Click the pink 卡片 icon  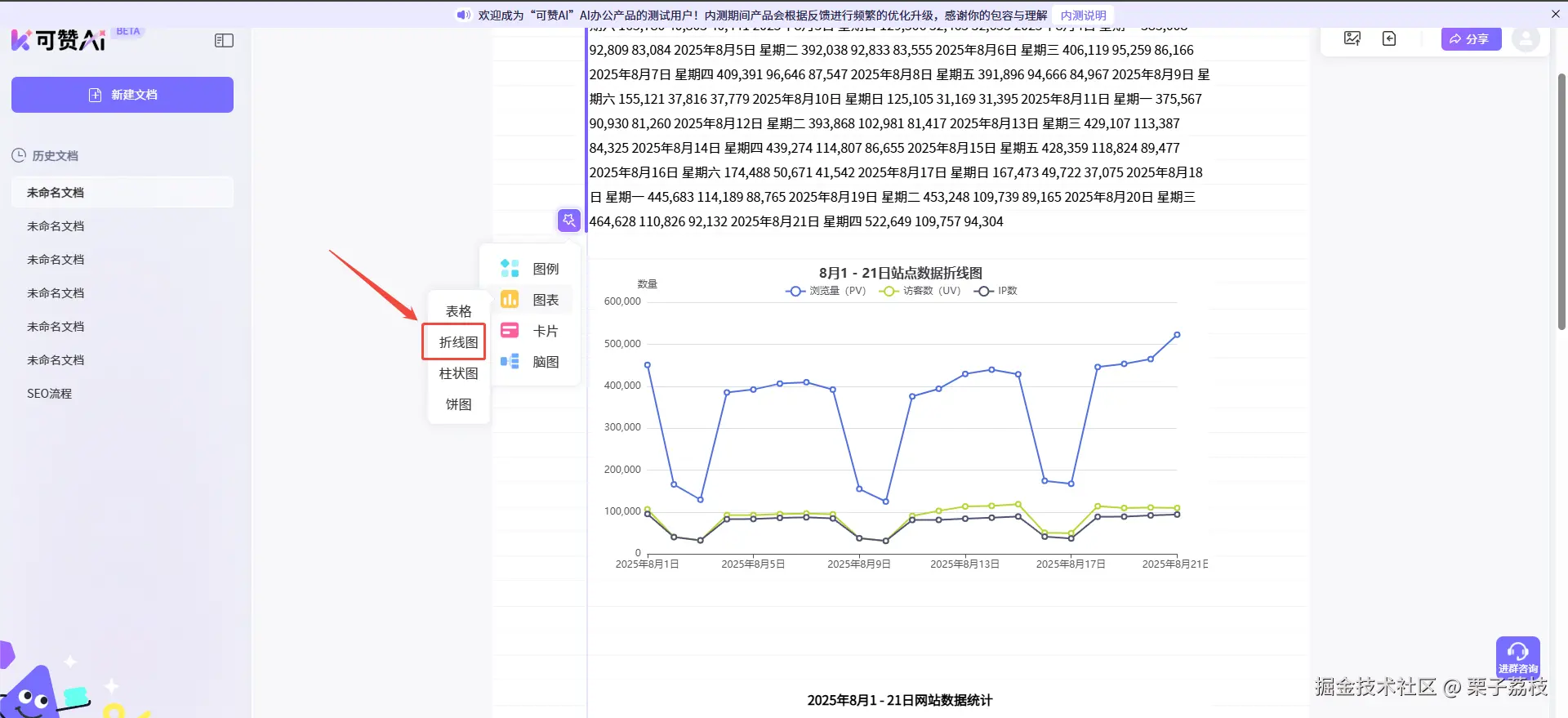[510, 330]
